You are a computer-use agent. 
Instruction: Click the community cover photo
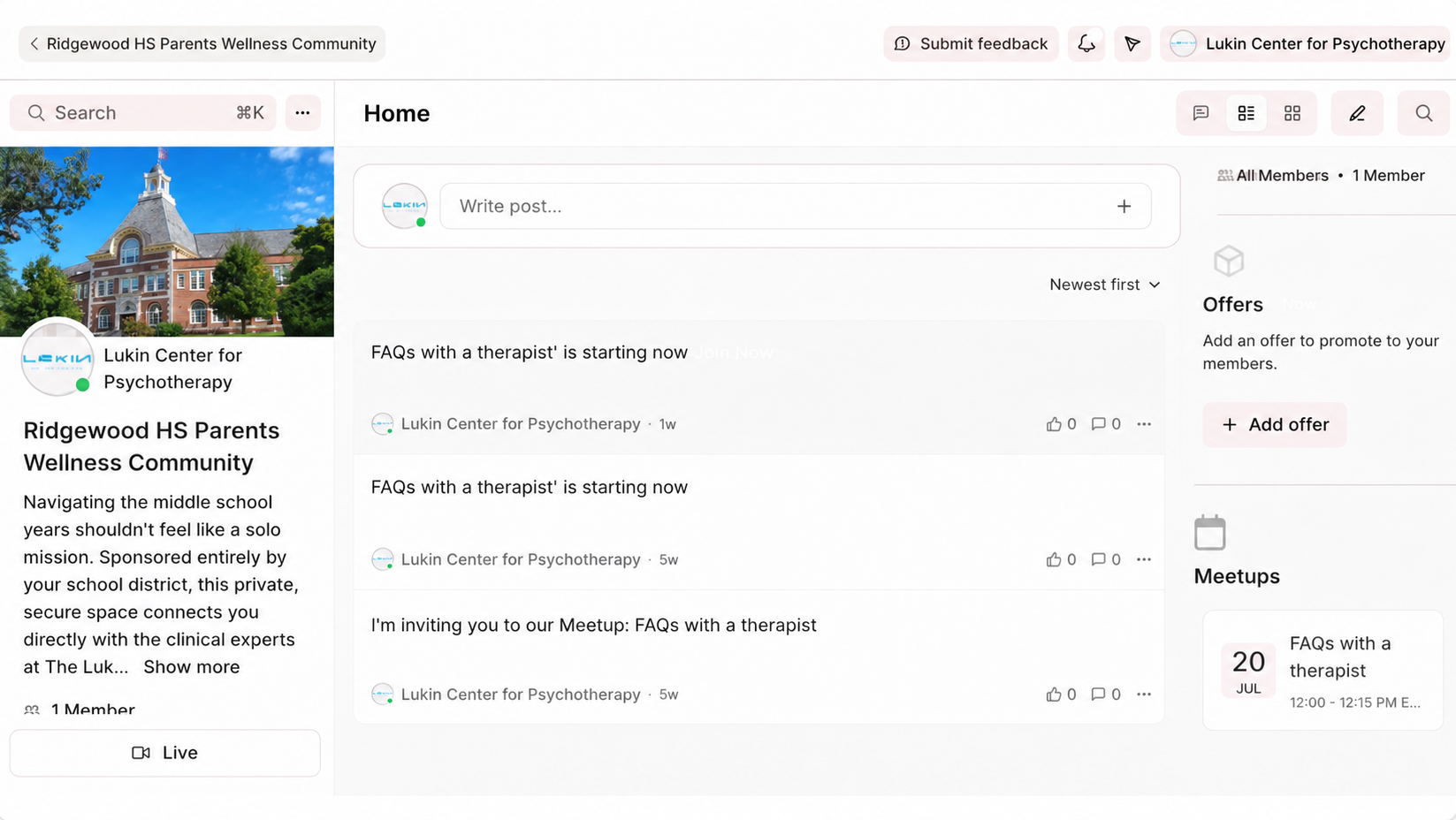point(167,241)
